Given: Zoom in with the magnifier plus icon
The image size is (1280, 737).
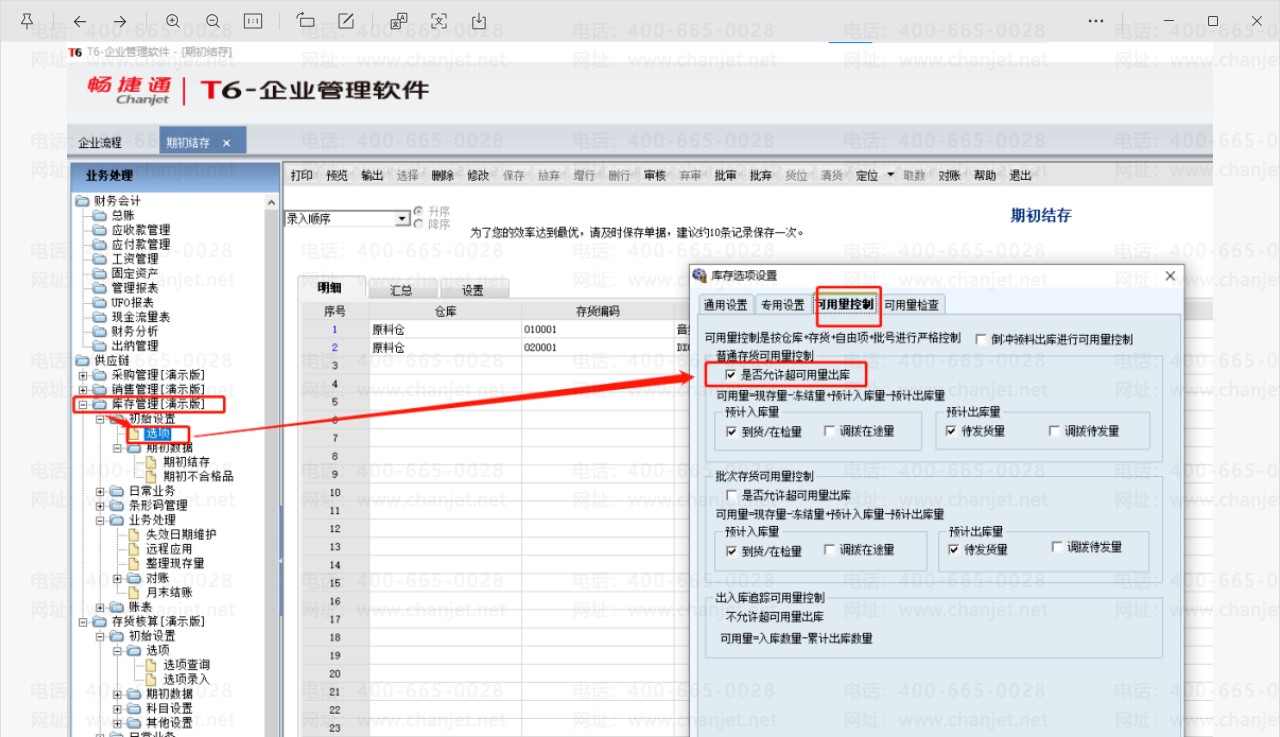Looking at the screenshot, I should point(173,21).
